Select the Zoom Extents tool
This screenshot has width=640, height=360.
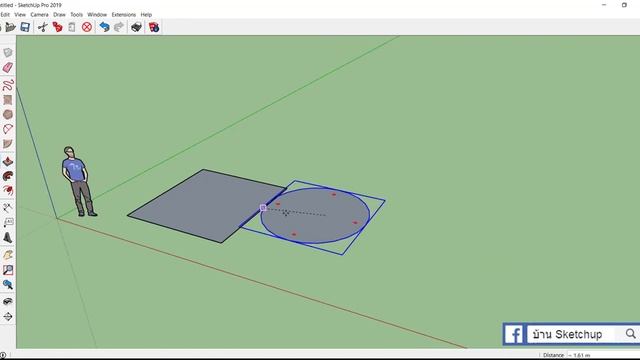8,284
